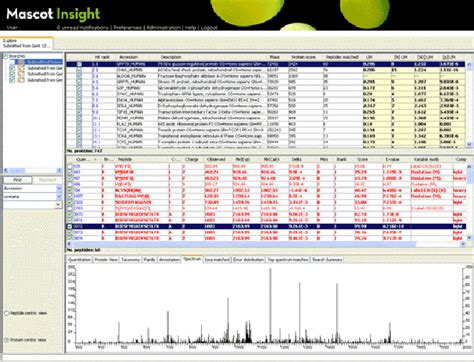Sort peptides by the E-value column header
Screen dimensions: 474x362
tap(391, 159)
